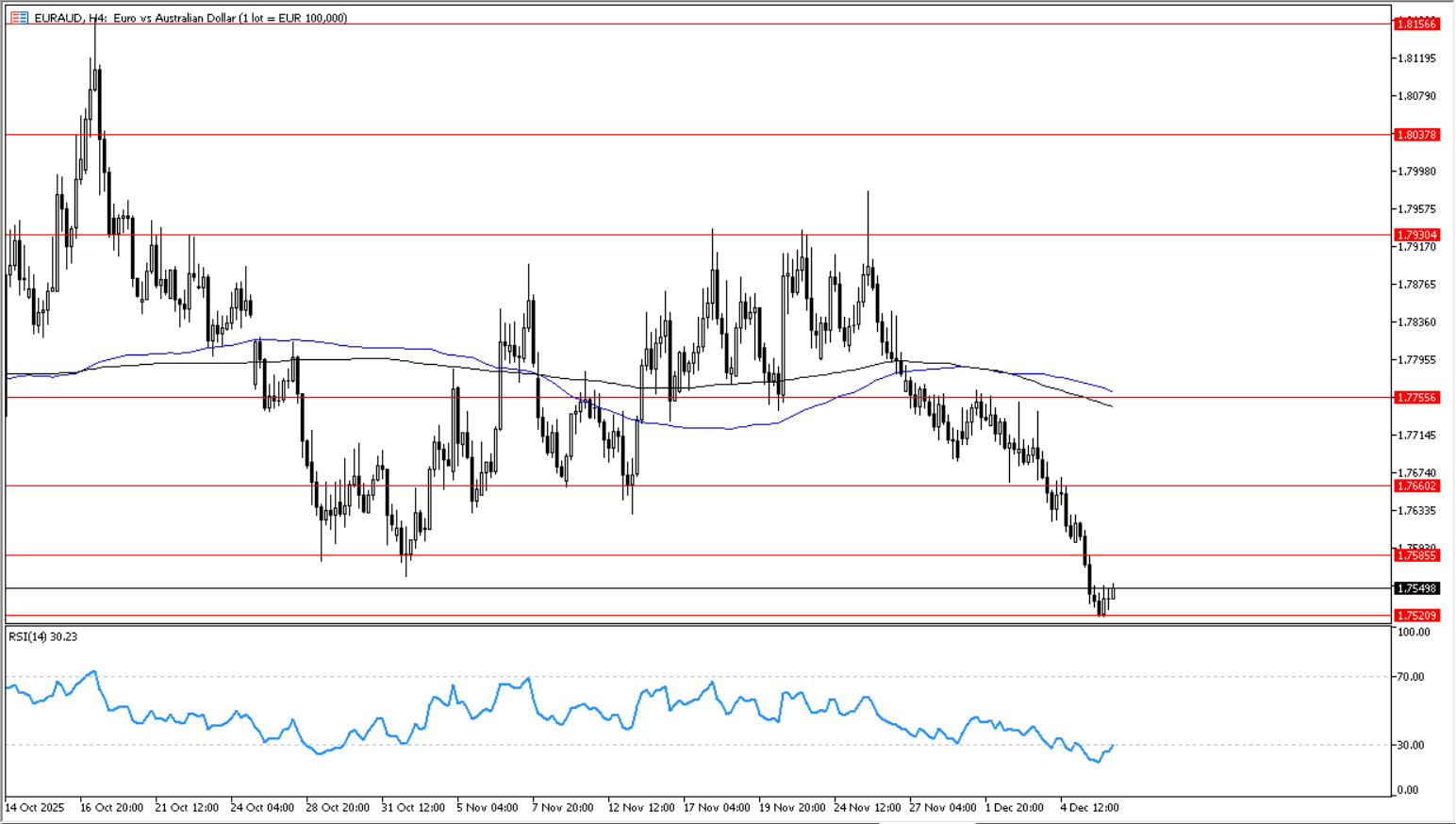The height and width of the screenshot is (824, 1456).
Task: Click the 1.75209 red support level label
Action: (x=1416, y=616)
